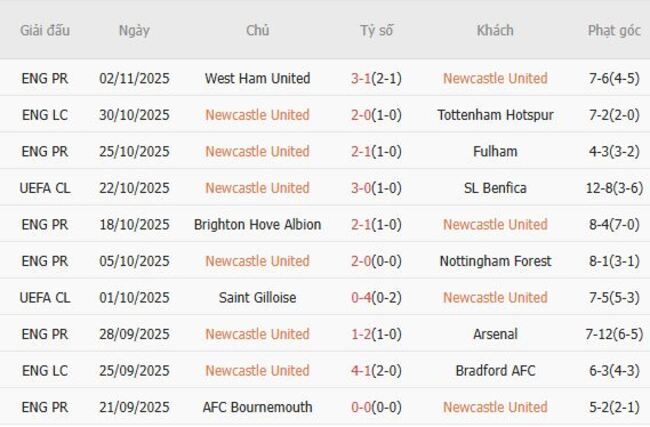Select the Phạt góc column header
Viewport: 650px width, 427px height.
[x=614, y=30]
